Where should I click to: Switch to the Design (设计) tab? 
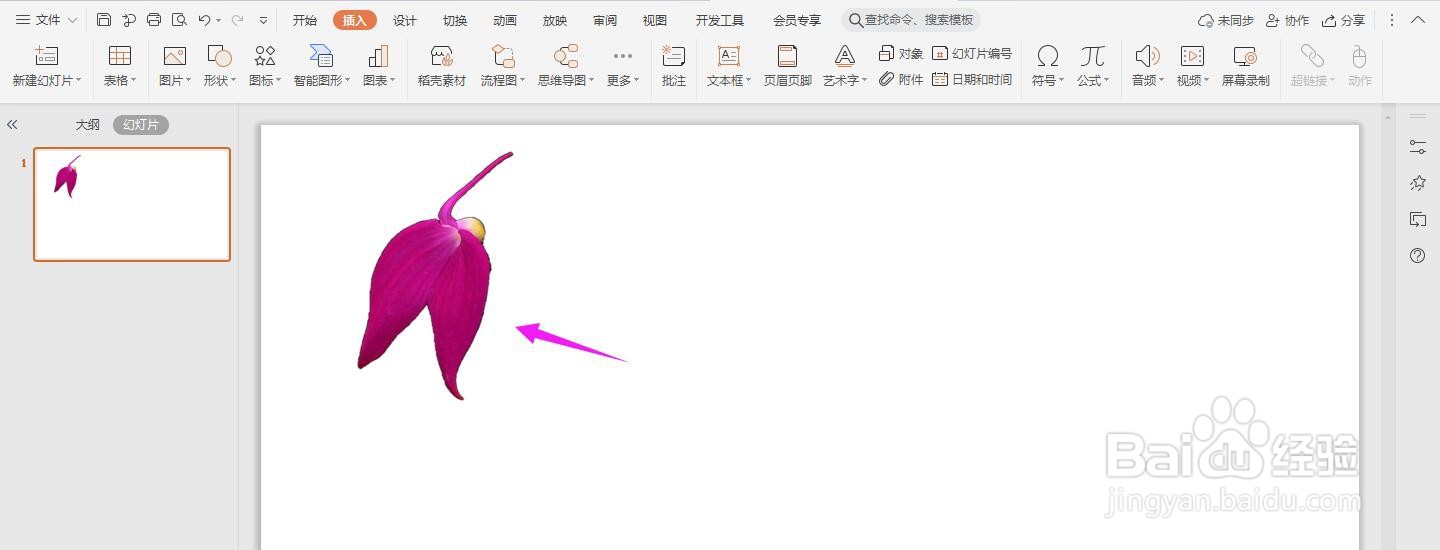(x=405, y=20)
